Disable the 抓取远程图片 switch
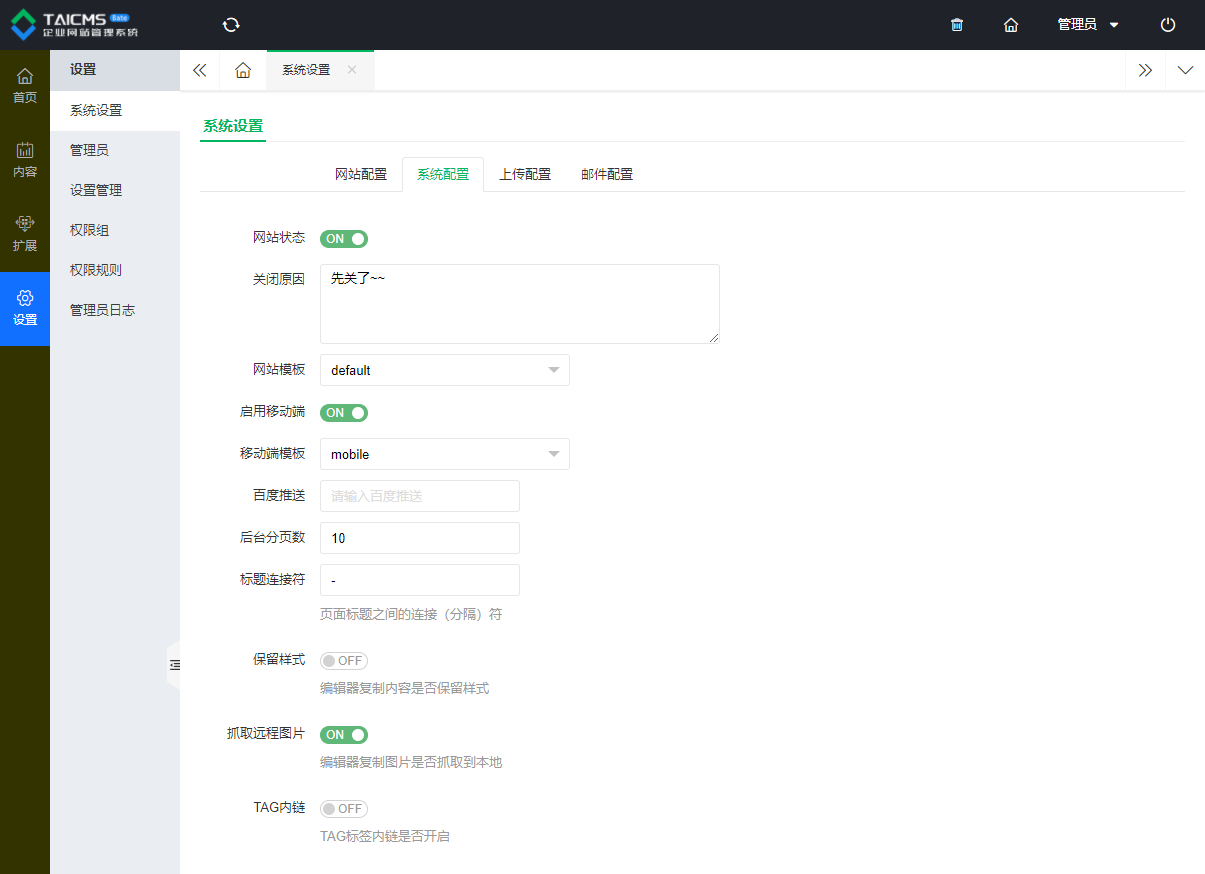This screenshot has height=874, width=1205. point(344,735)
